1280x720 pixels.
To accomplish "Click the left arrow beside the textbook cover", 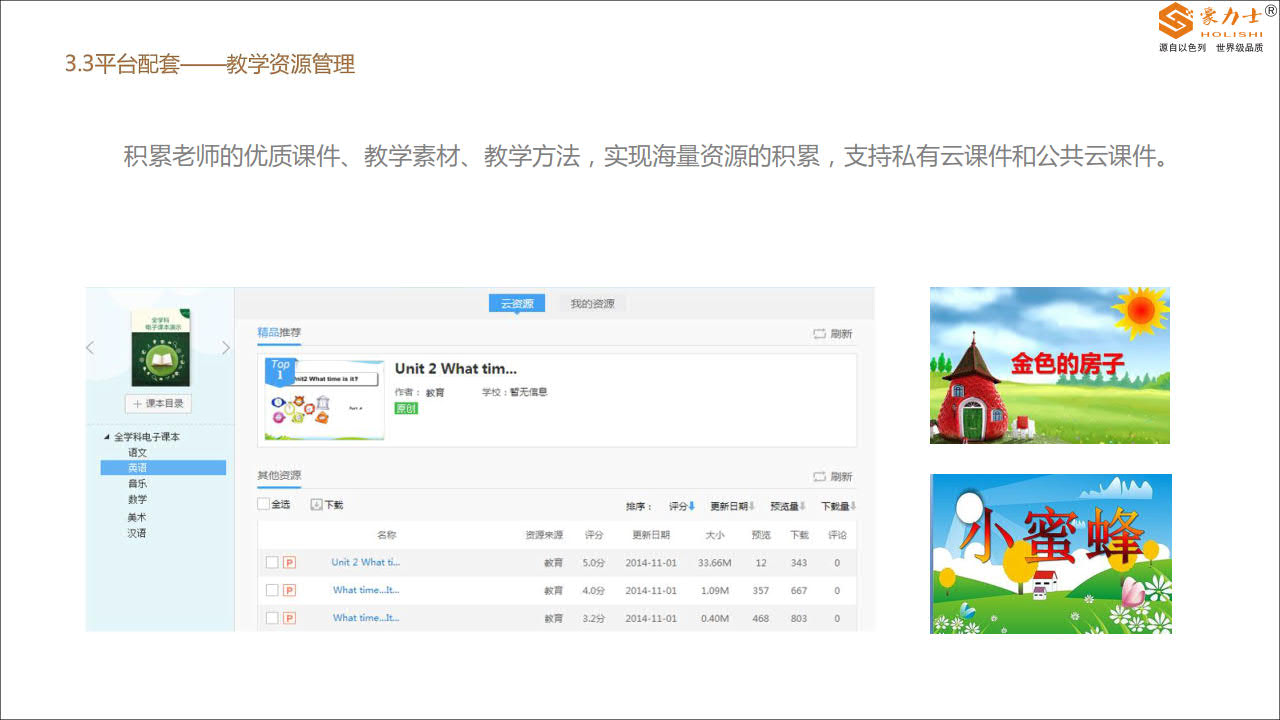I will point(90,348).
